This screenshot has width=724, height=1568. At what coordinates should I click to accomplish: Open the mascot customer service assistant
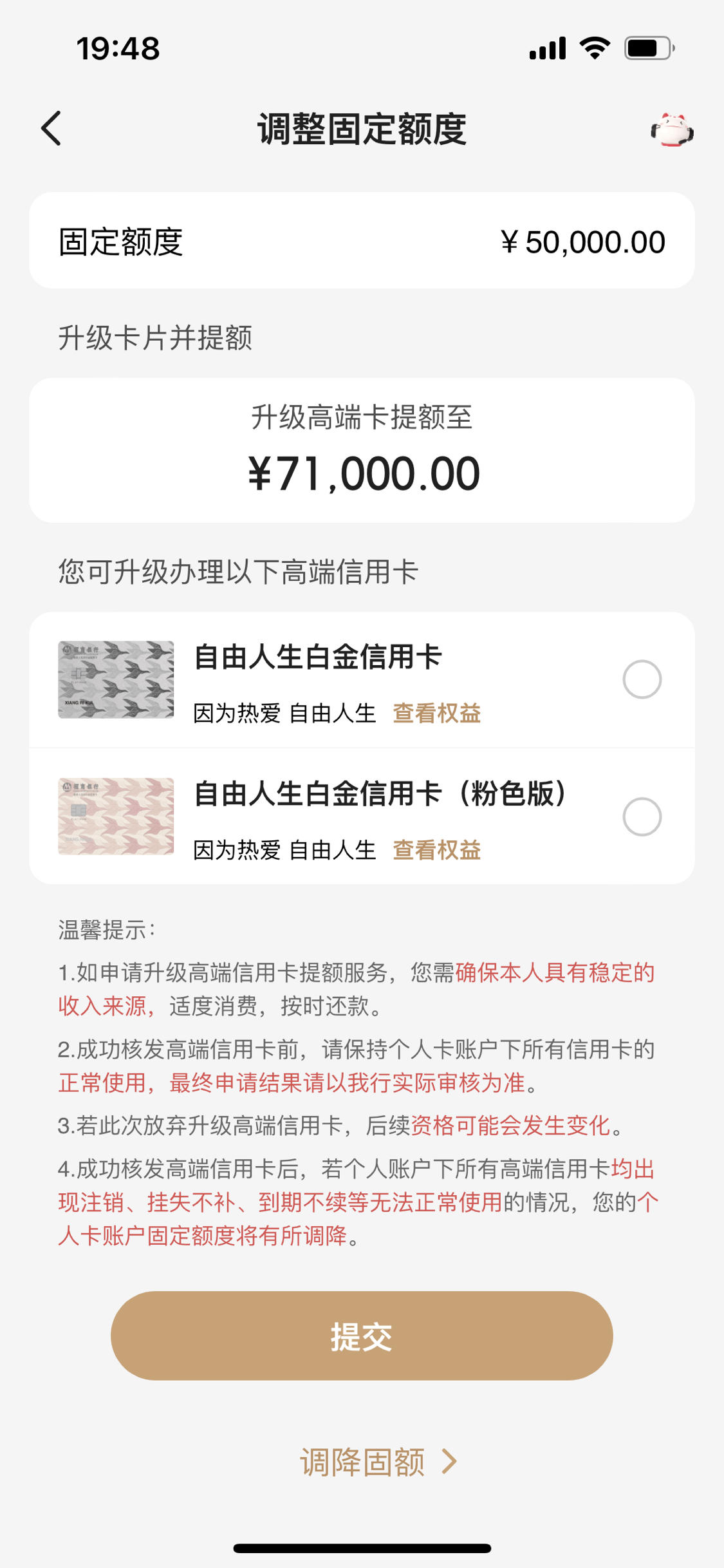pyautogui.click(x=672, y=129)
